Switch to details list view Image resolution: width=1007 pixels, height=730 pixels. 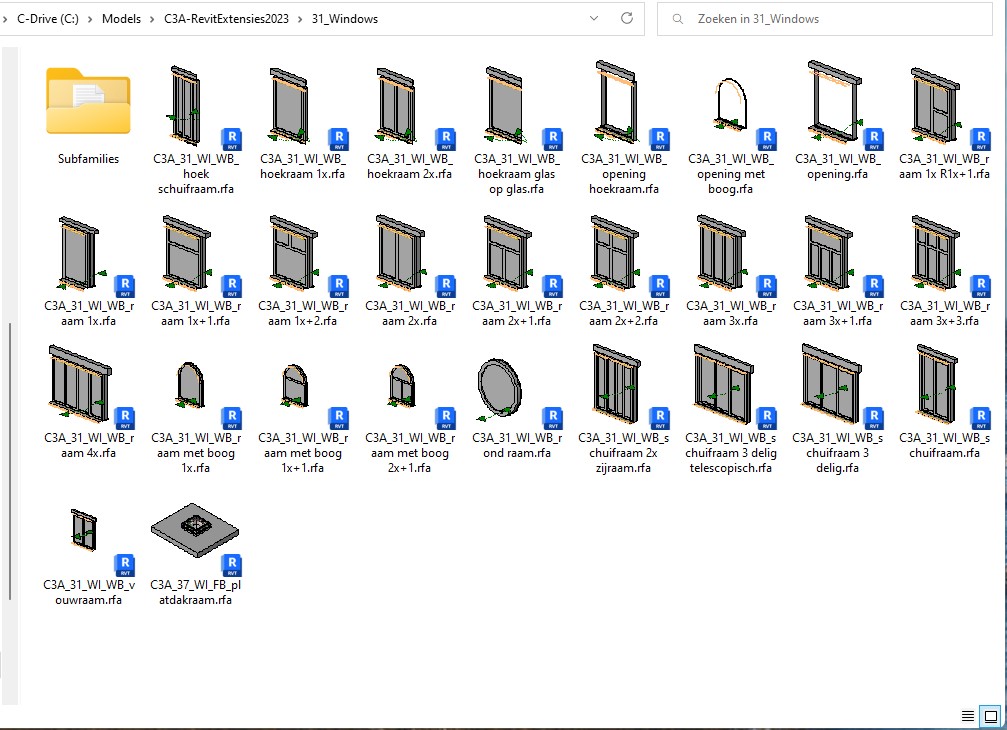tap(967, 716)
